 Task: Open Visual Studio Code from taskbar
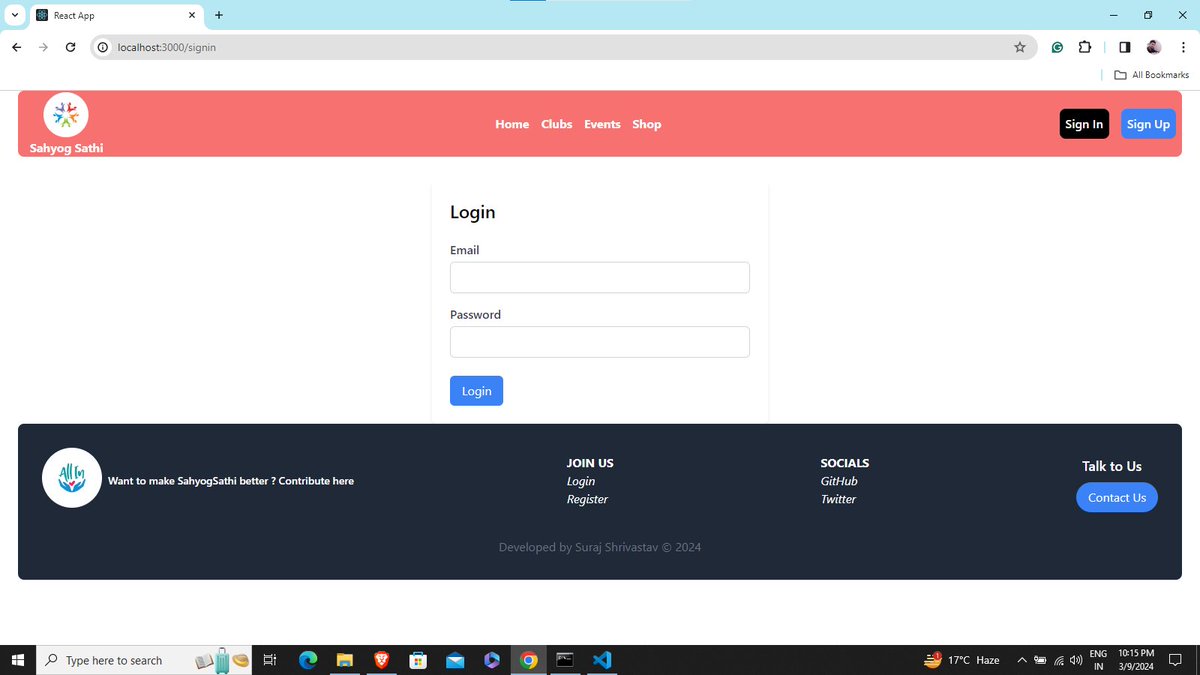point(601,660)
